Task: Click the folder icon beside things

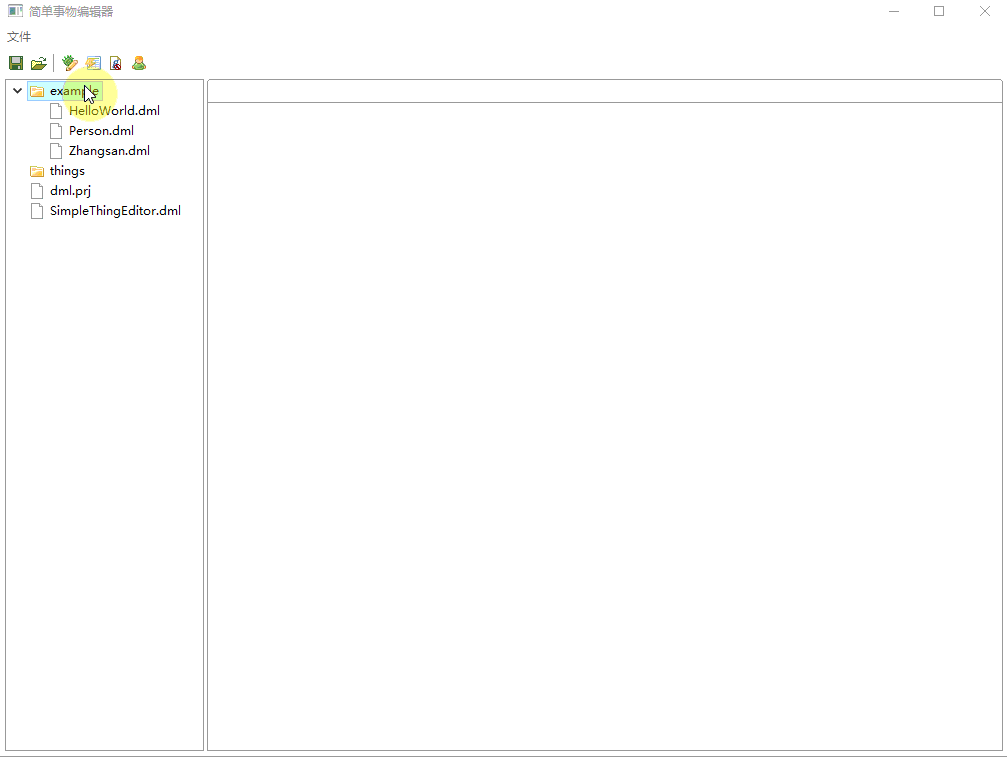Action: tap(37, 171)
